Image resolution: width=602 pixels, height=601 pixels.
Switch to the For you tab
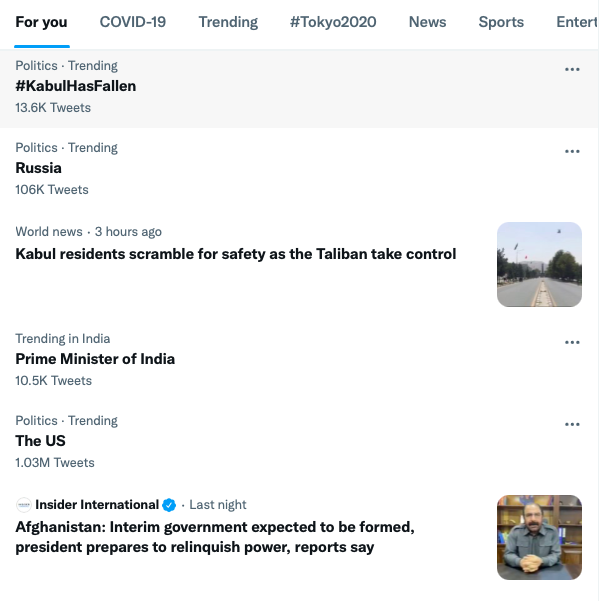[x=42, y=22]
